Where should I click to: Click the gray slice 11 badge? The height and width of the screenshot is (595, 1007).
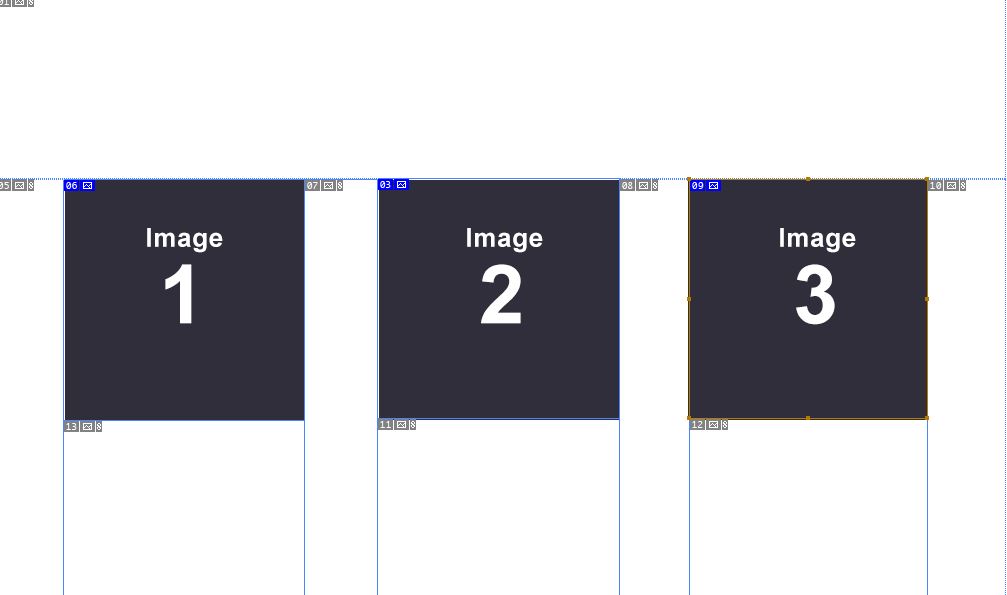coord(397,425)
